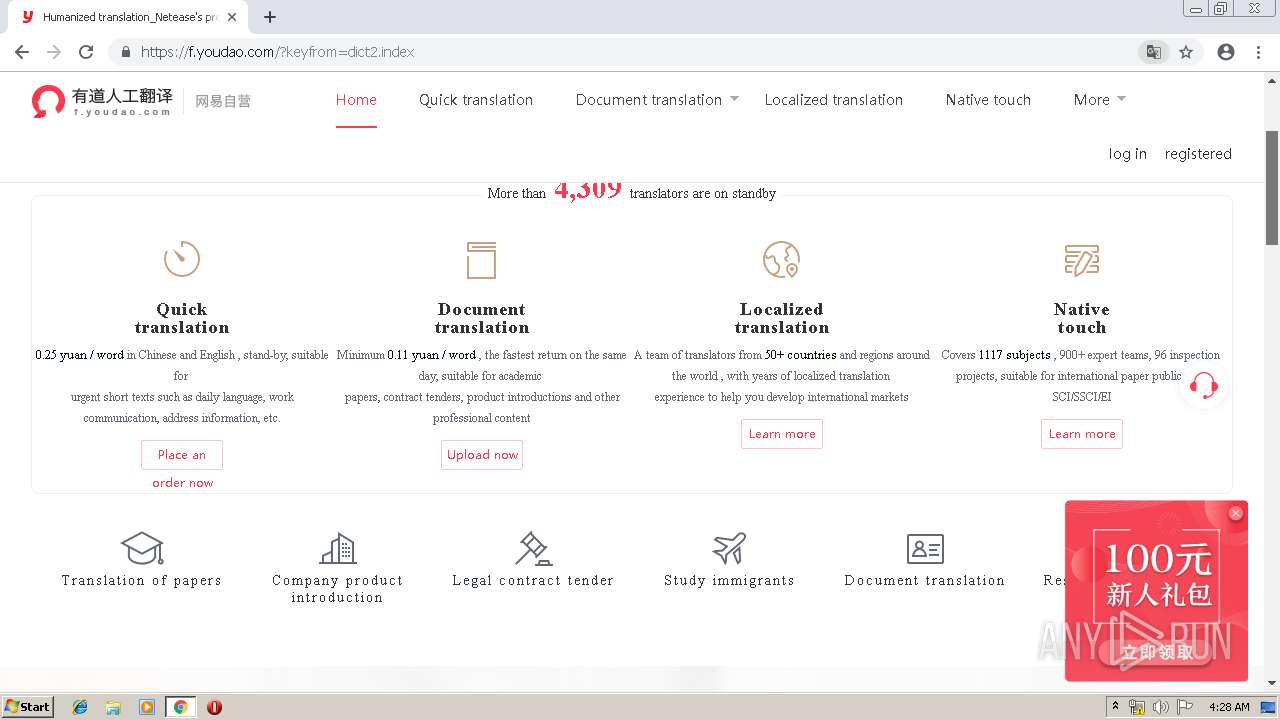Open a new browser tab
This screenshot has width=1280, height=720.
[x=270, y=17]
